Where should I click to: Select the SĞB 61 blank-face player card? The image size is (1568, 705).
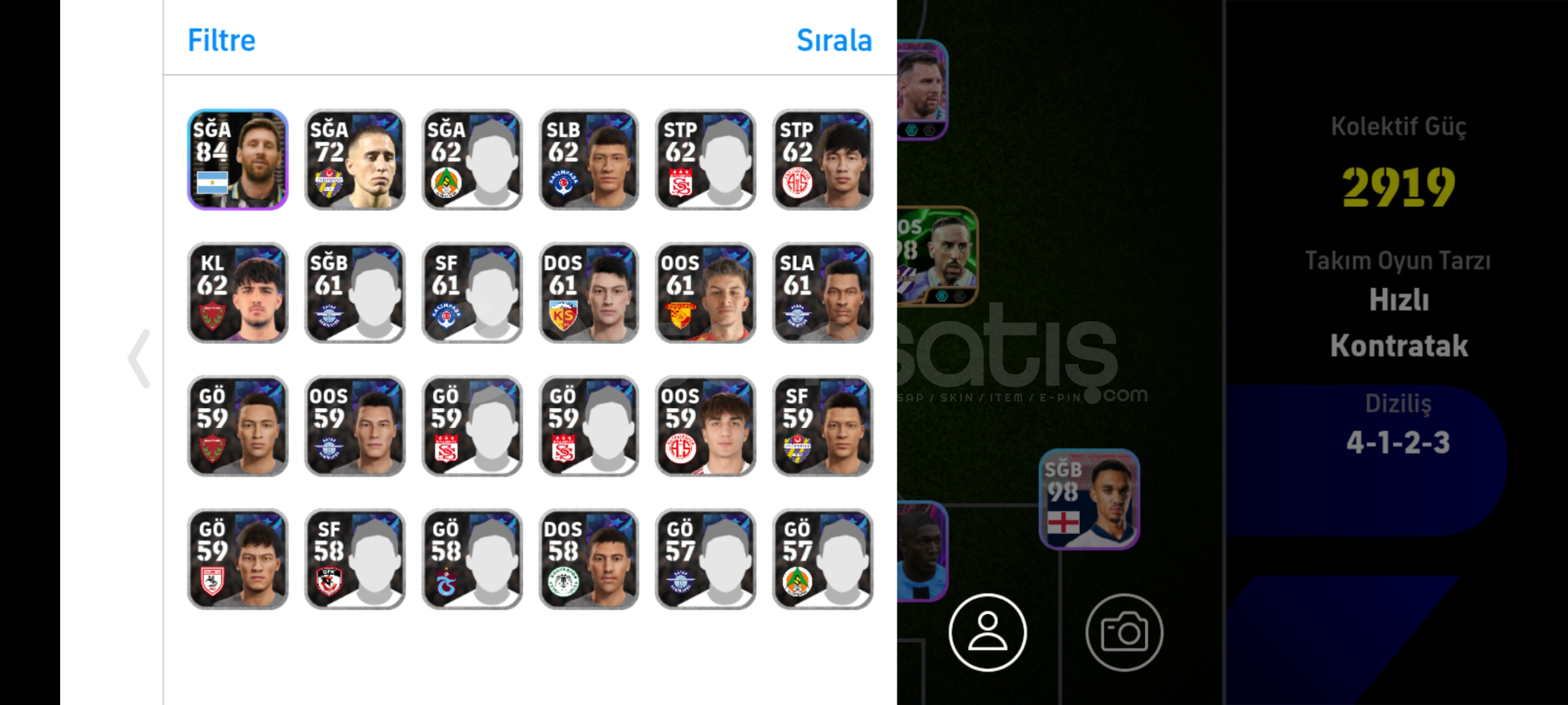[355, 292]
